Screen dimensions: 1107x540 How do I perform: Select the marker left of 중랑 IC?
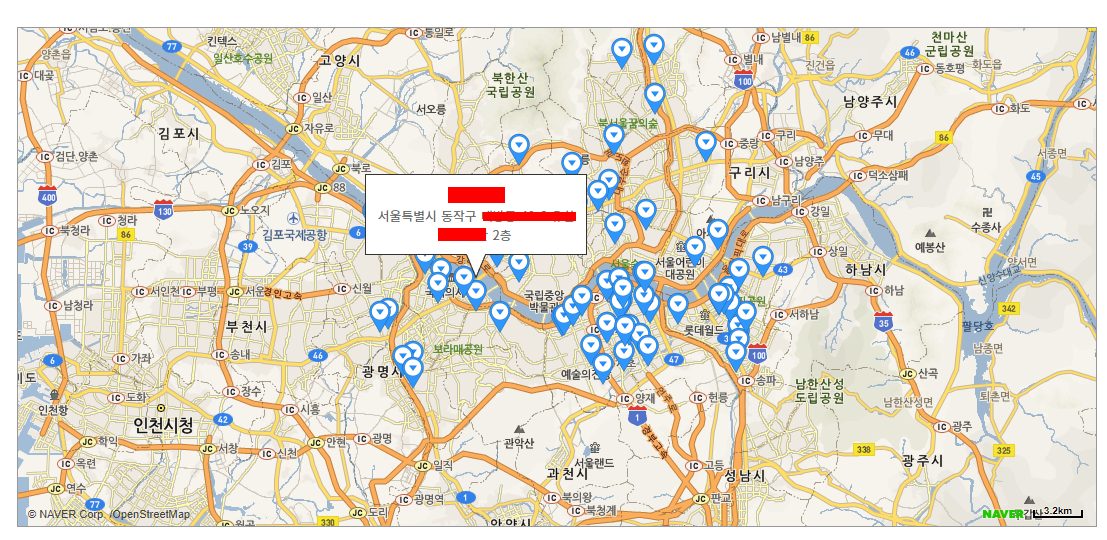(x=705, y=144)
